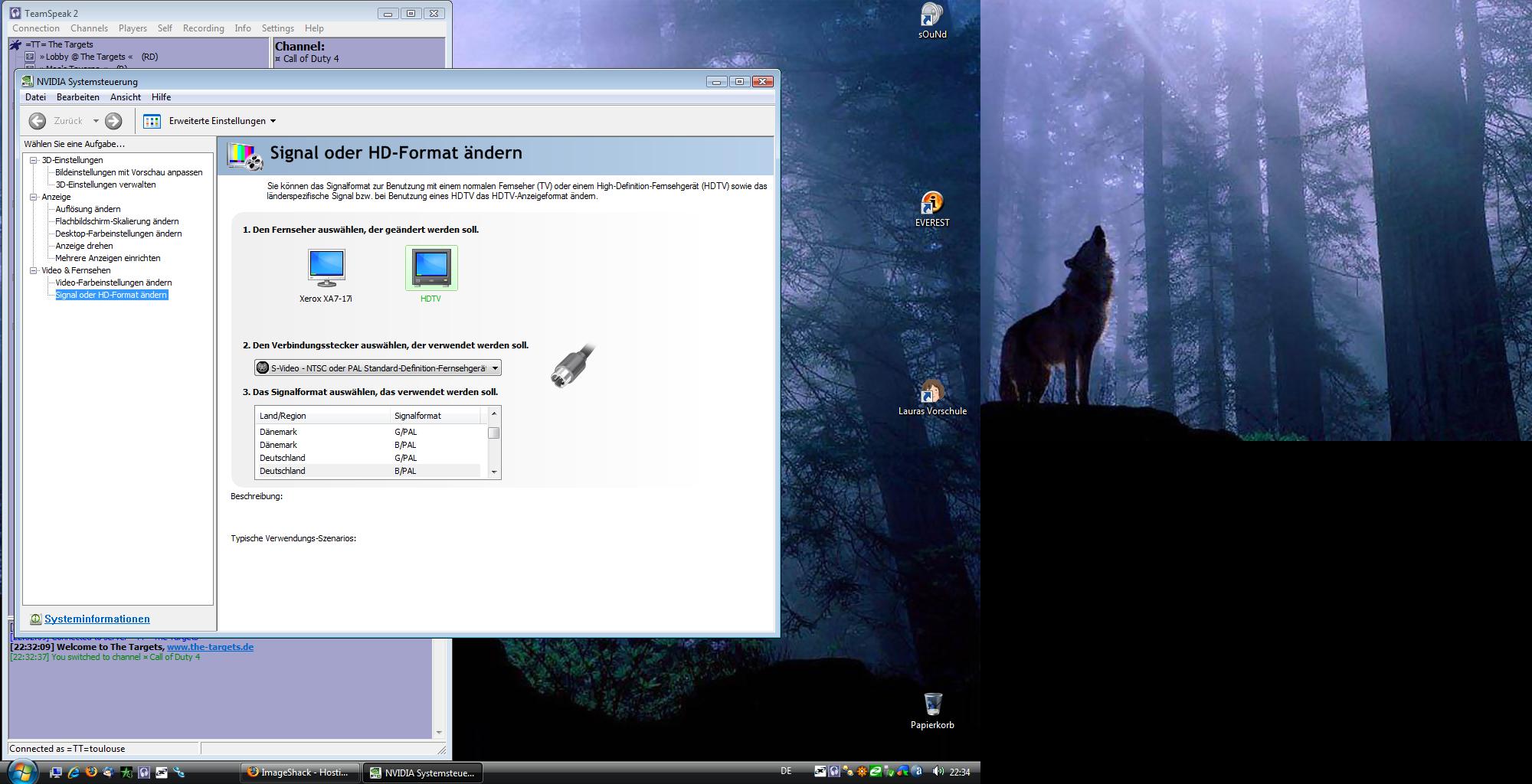Open the Bearbeiten menu
Image resolution: width=1532 pixels, height=784 pixels.
78,97
